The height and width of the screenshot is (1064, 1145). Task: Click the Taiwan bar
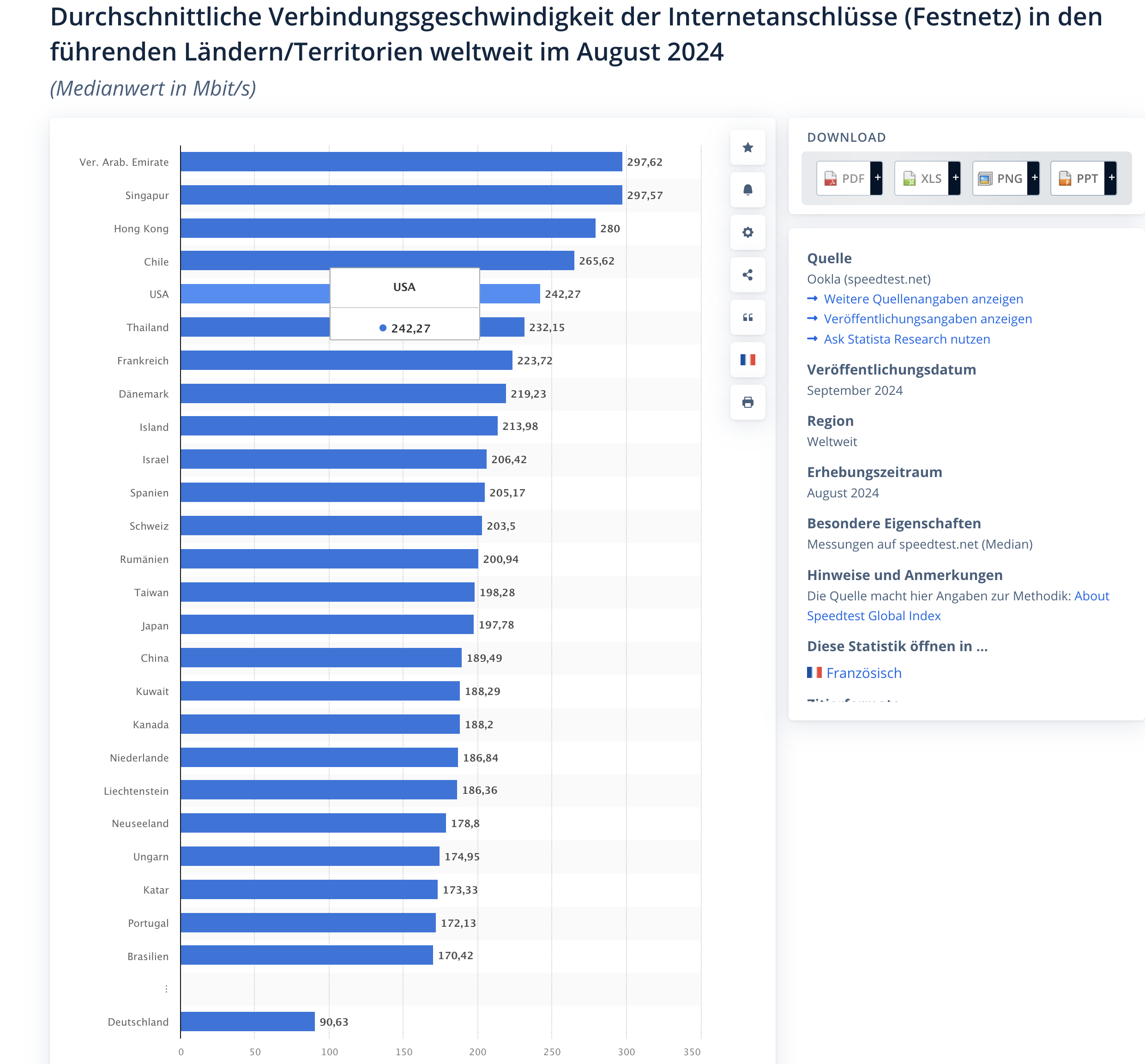pos(327,592)
